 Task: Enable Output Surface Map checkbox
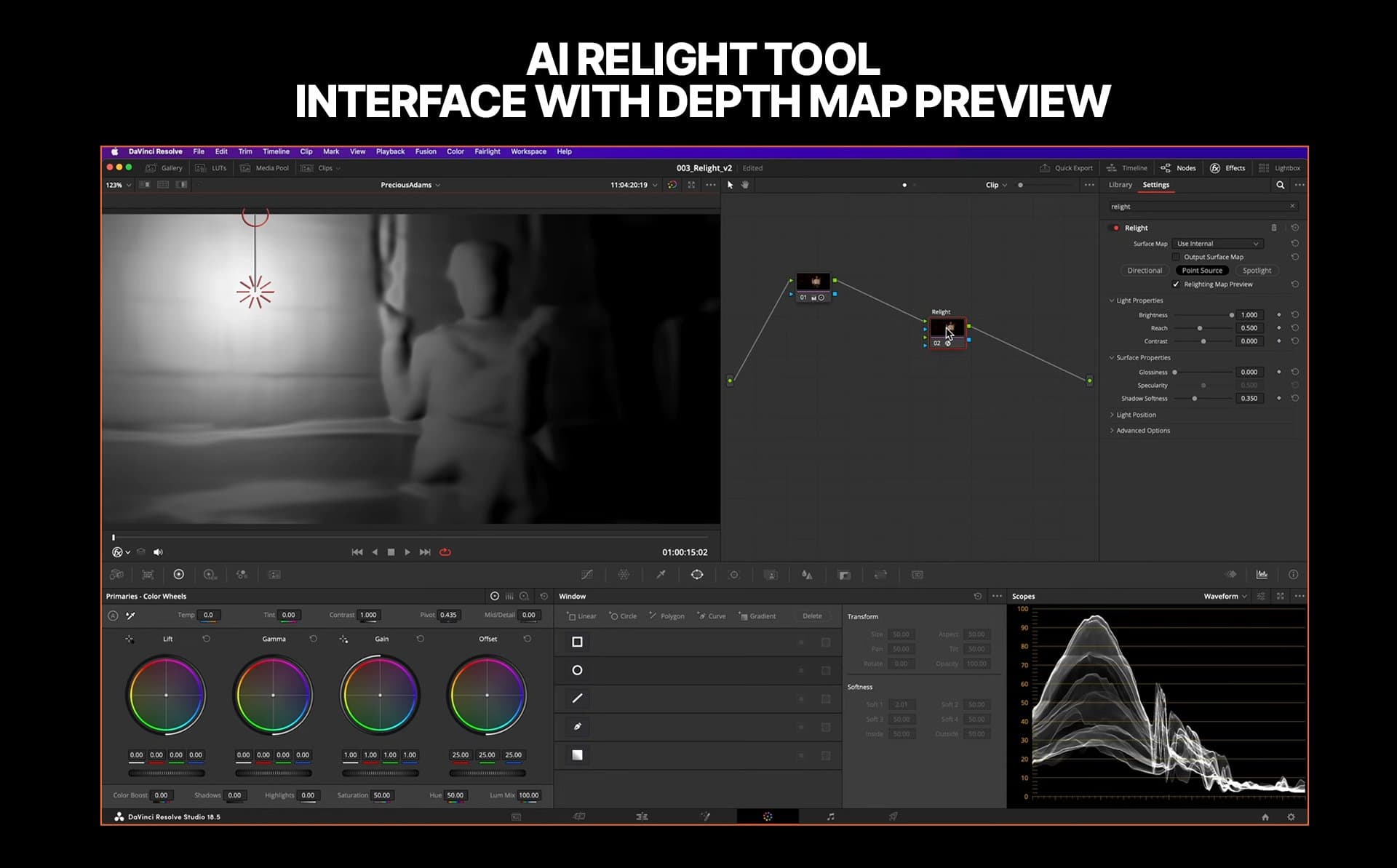tap(1176, 257)
